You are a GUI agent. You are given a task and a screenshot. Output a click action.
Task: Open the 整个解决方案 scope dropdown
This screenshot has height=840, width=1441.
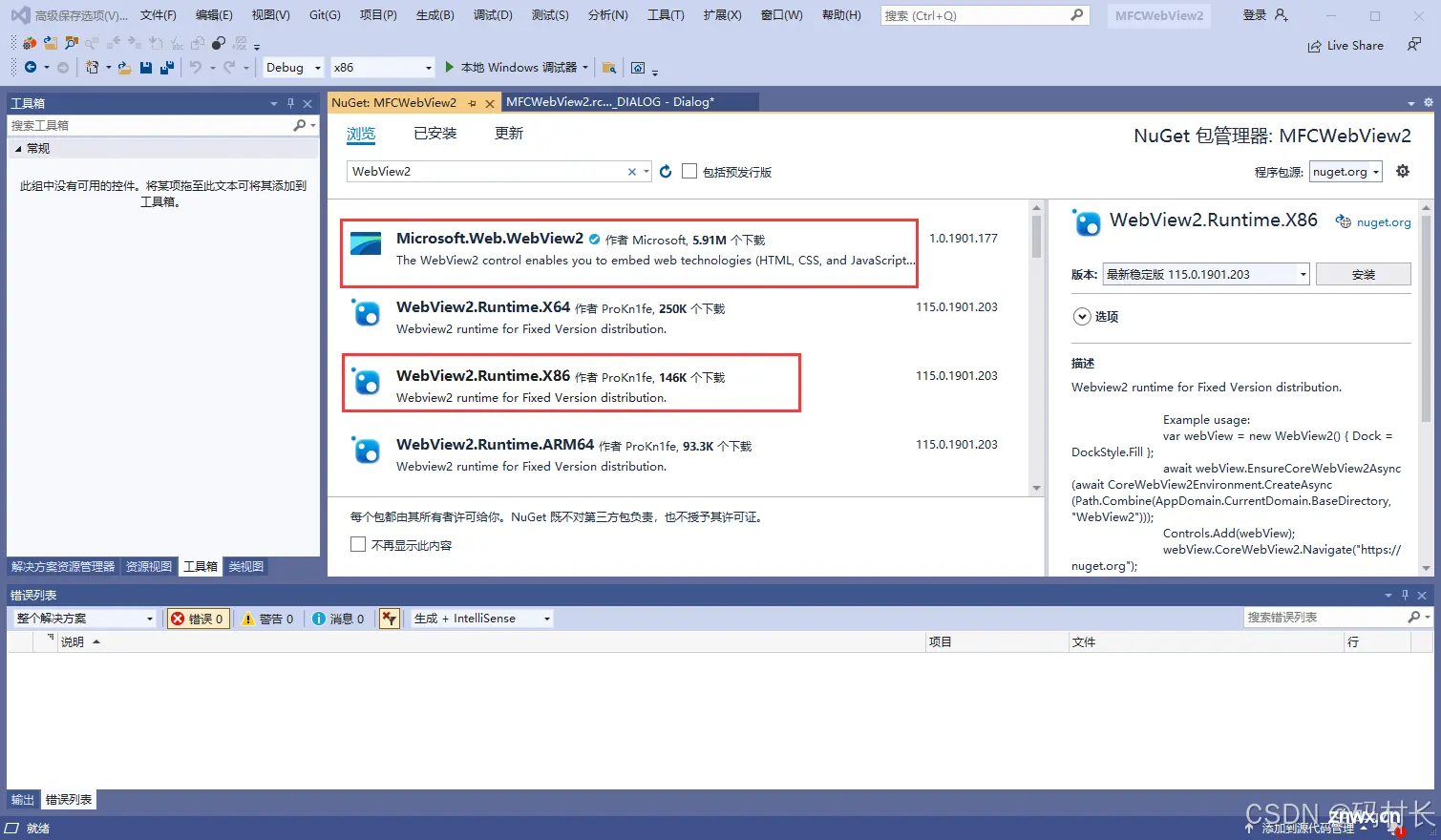tap(84, 619)
